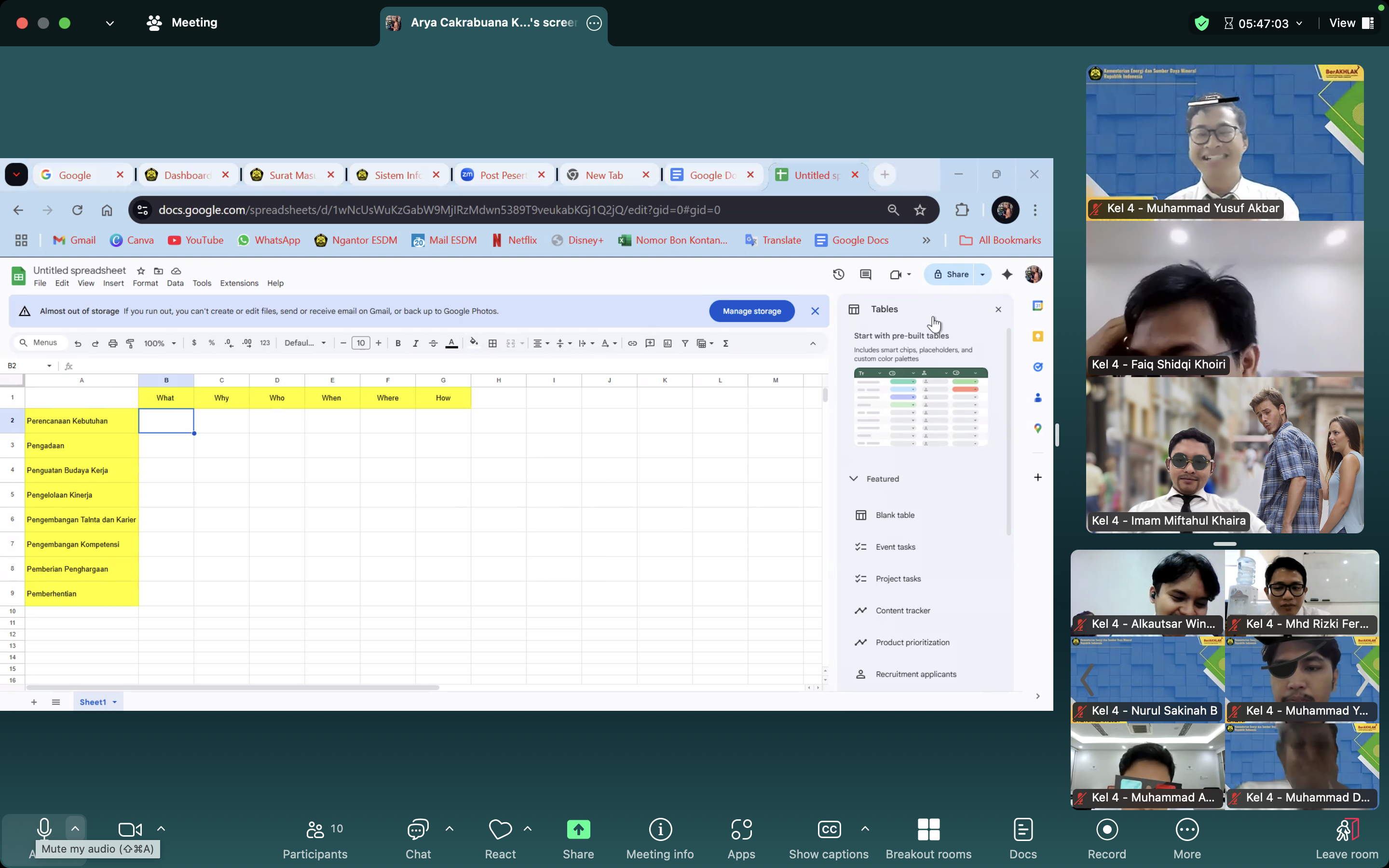
Task: Open the zoom 100% dropdown
Action: pos(160,343)
